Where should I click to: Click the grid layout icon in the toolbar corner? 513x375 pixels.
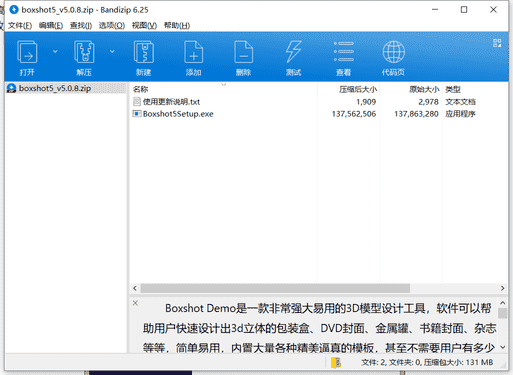pyautogui.click(x=497, y=43)
